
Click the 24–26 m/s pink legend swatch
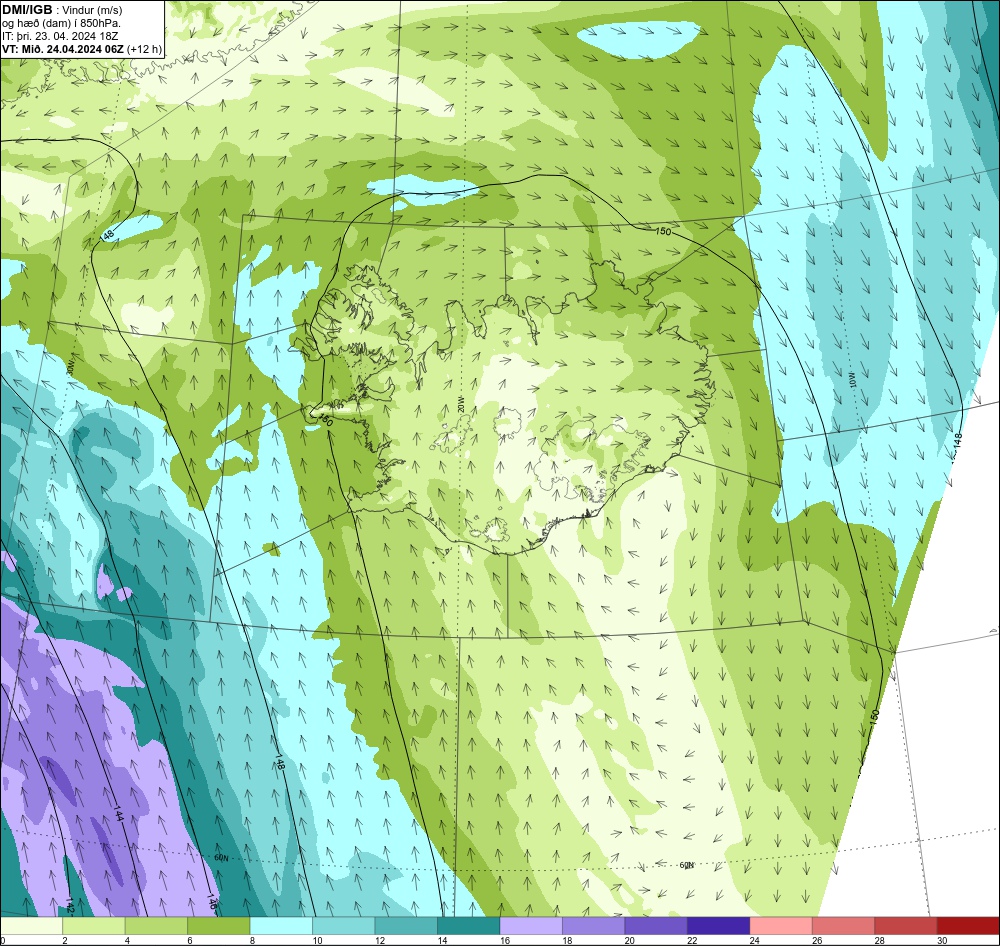click(x=781, y=926)
